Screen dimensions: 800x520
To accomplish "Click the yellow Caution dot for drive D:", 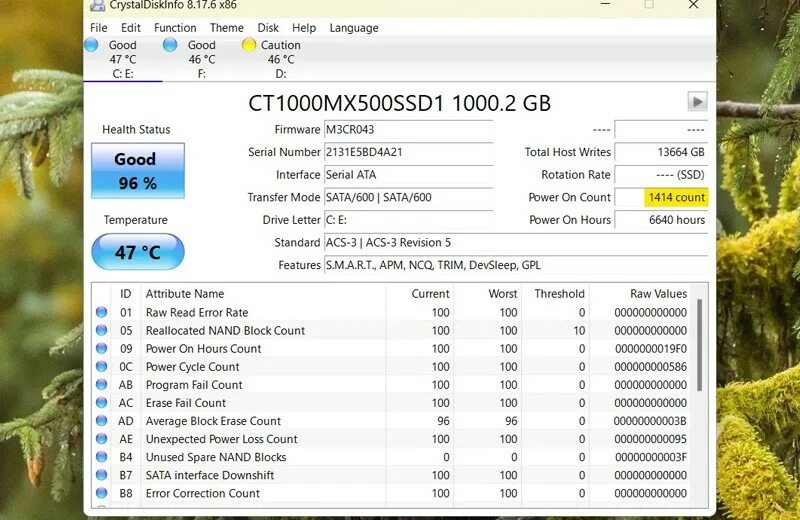I will (x=248, y=45).
